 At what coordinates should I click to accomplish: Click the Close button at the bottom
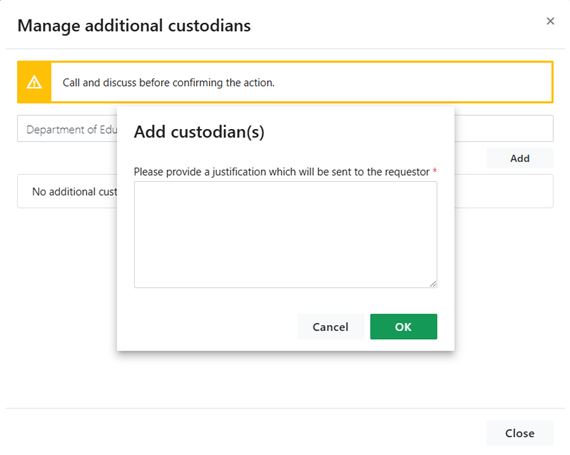(x=519, y=433)
